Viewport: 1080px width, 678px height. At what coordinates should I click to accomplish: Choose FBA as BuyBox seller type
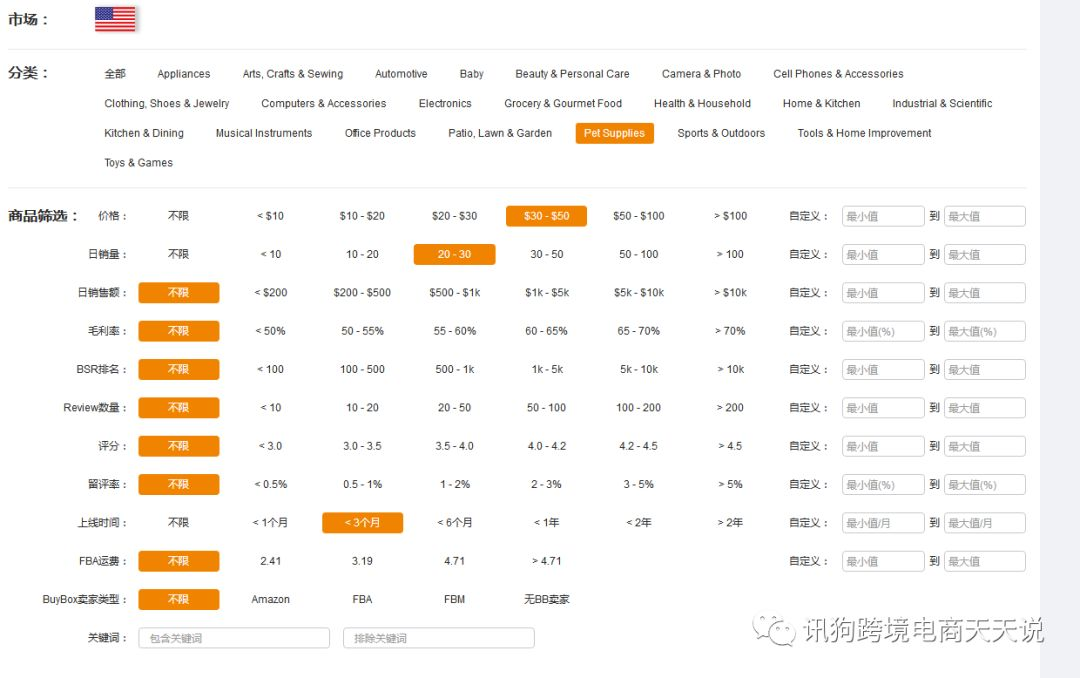click(362, 599)
